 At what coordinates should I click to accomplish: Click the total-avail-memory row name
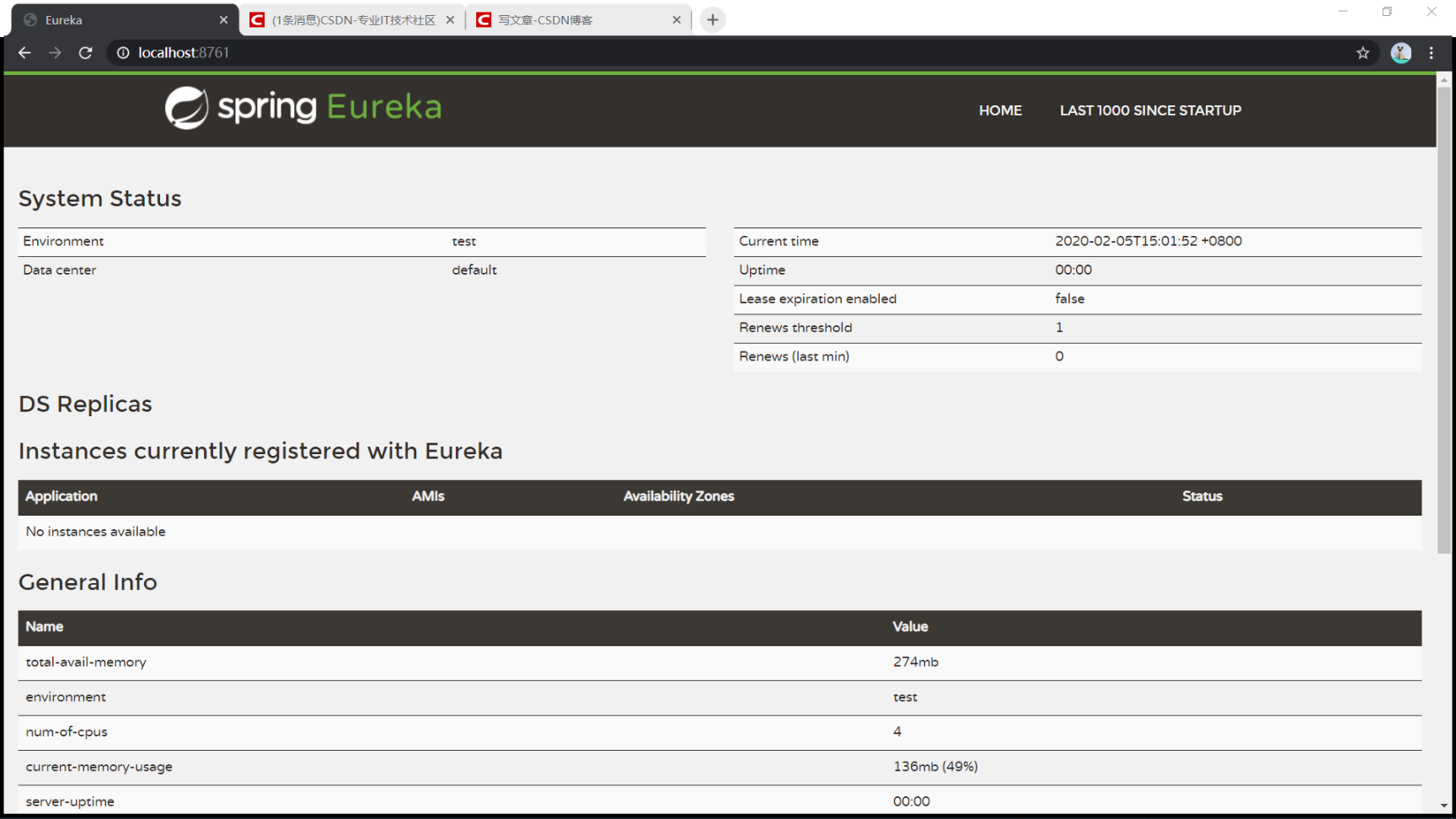pos(86,662)
